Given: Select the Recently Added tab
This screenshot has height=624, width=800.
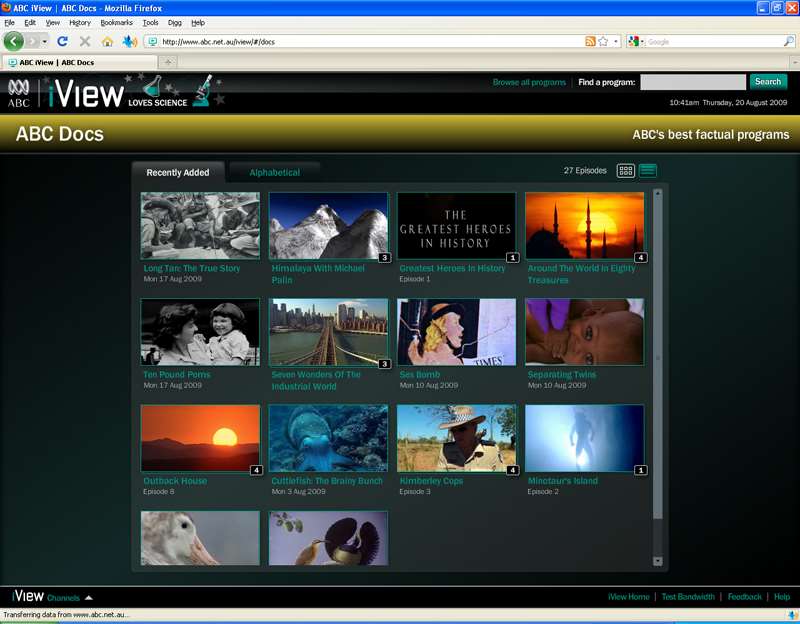Looking at the screenshot, I should [178, 172].
